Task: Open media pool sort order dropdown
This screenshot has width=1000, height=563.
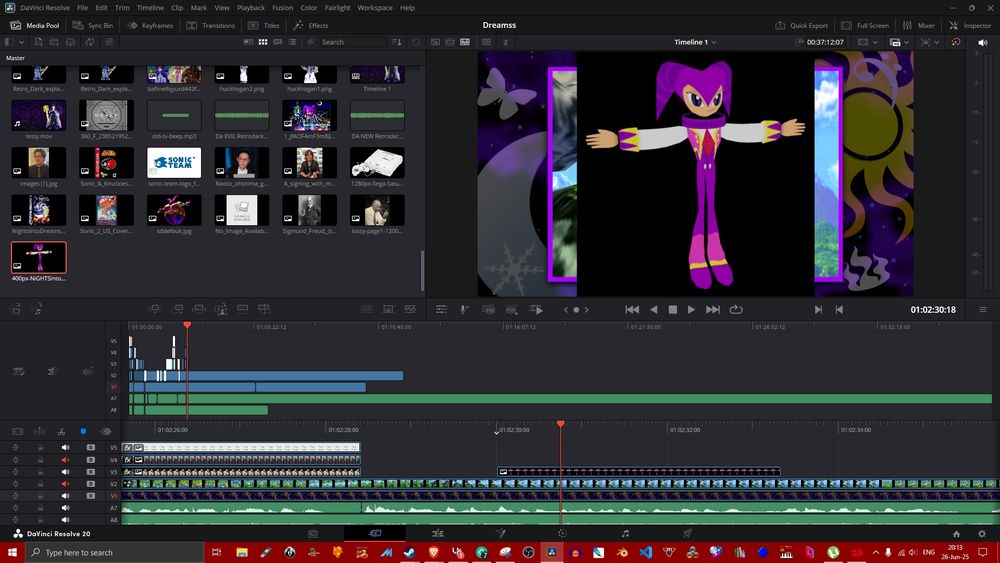Action: [396, 42]
